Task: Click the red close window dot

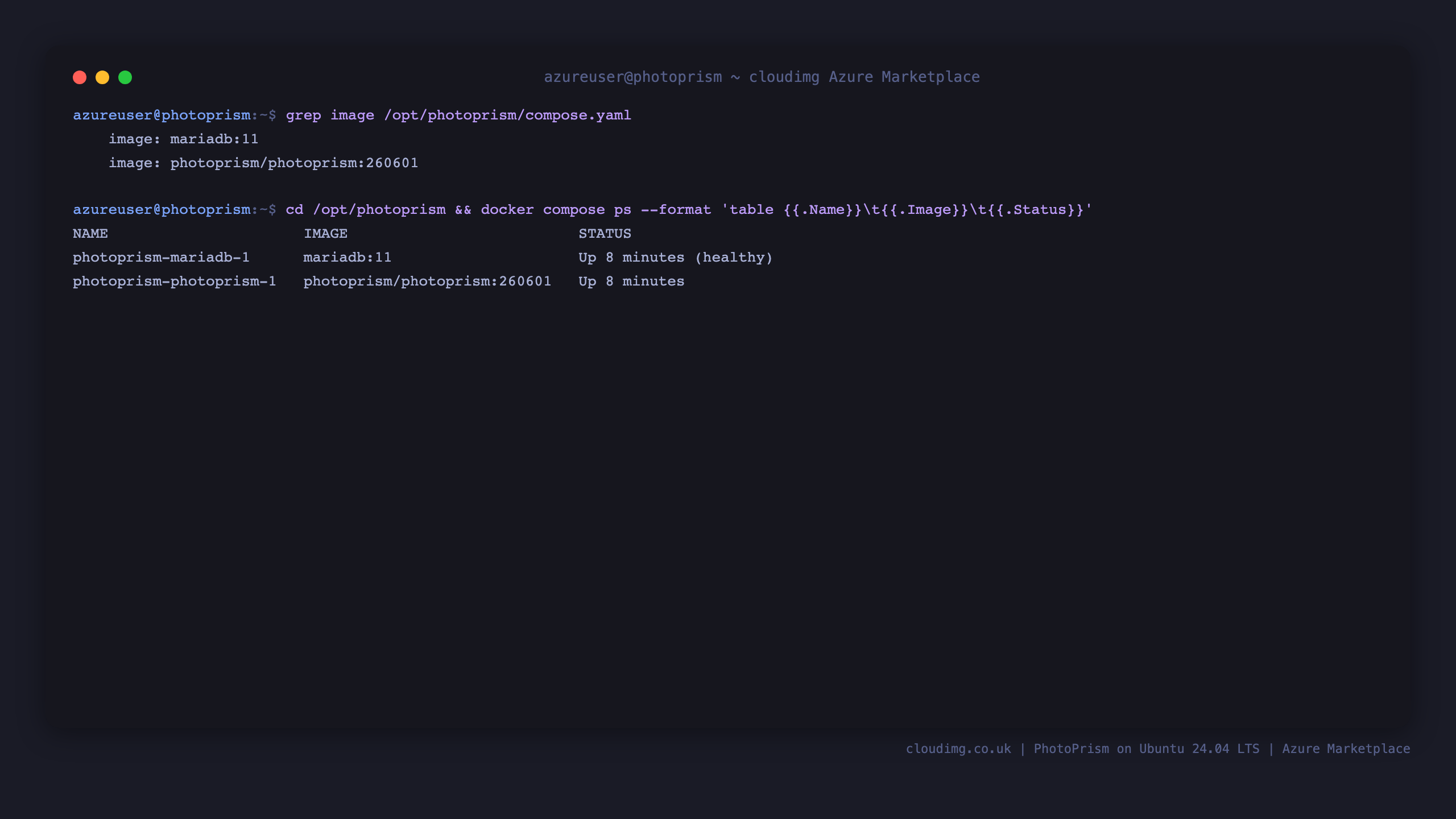Action: click(x=80, y=77)
